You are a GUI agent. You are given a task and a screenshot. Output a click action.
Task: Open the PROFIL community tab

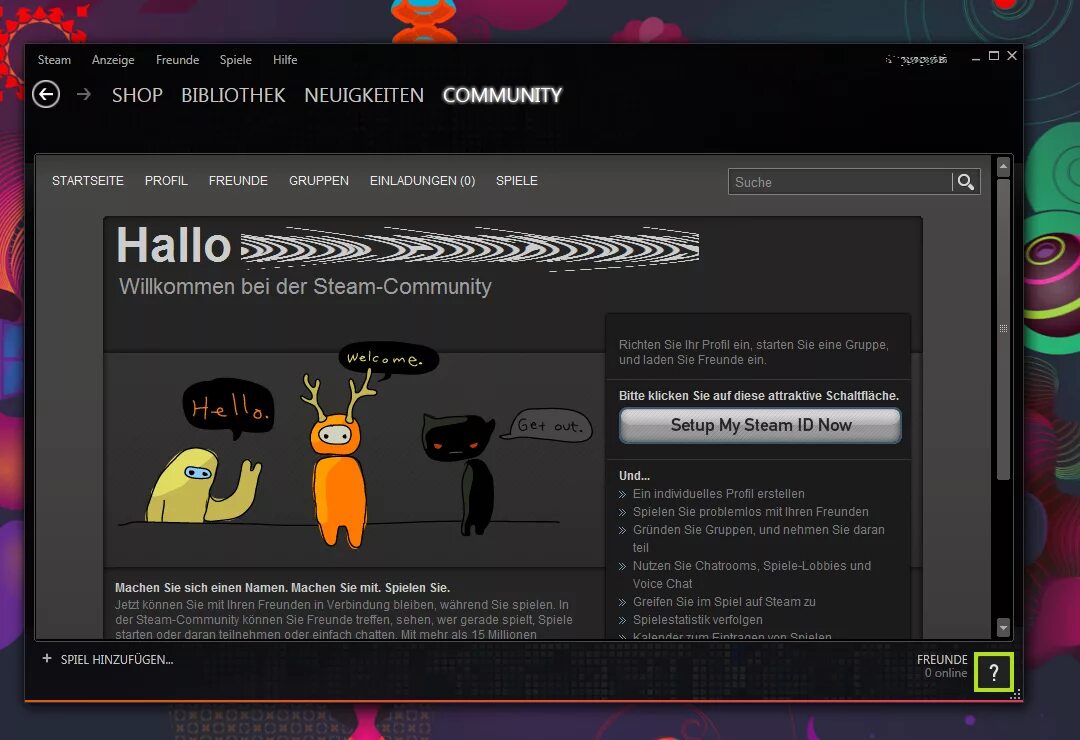click(x=166, y=181)
